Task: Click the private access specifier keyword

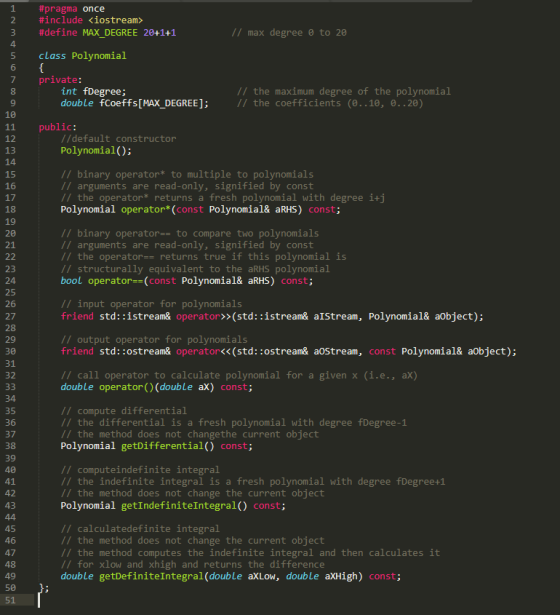Action: point(58,80)
